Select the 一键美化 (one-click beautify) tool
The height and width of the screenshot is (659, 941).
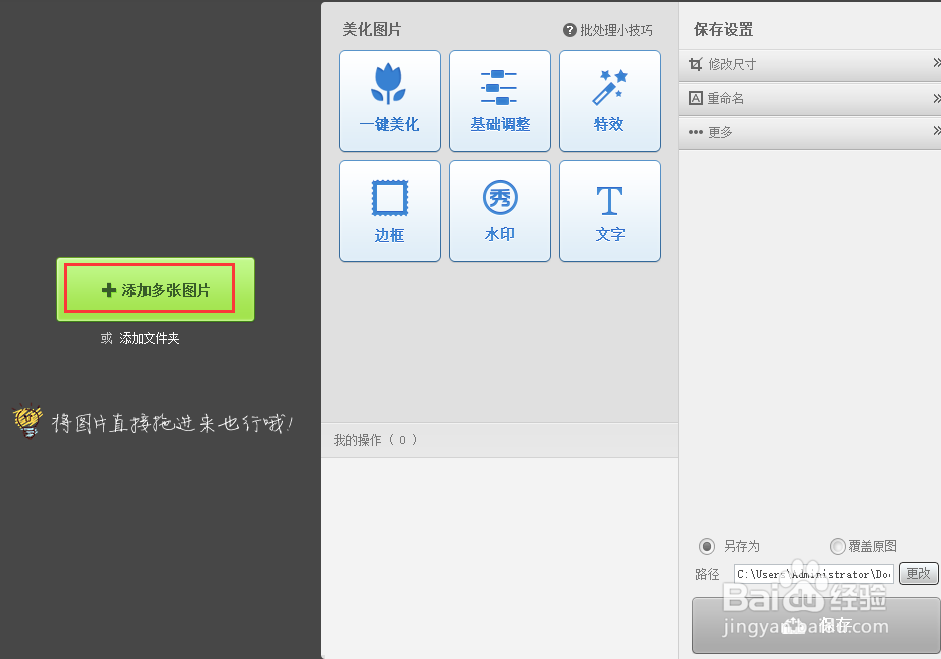pos(389,100)
